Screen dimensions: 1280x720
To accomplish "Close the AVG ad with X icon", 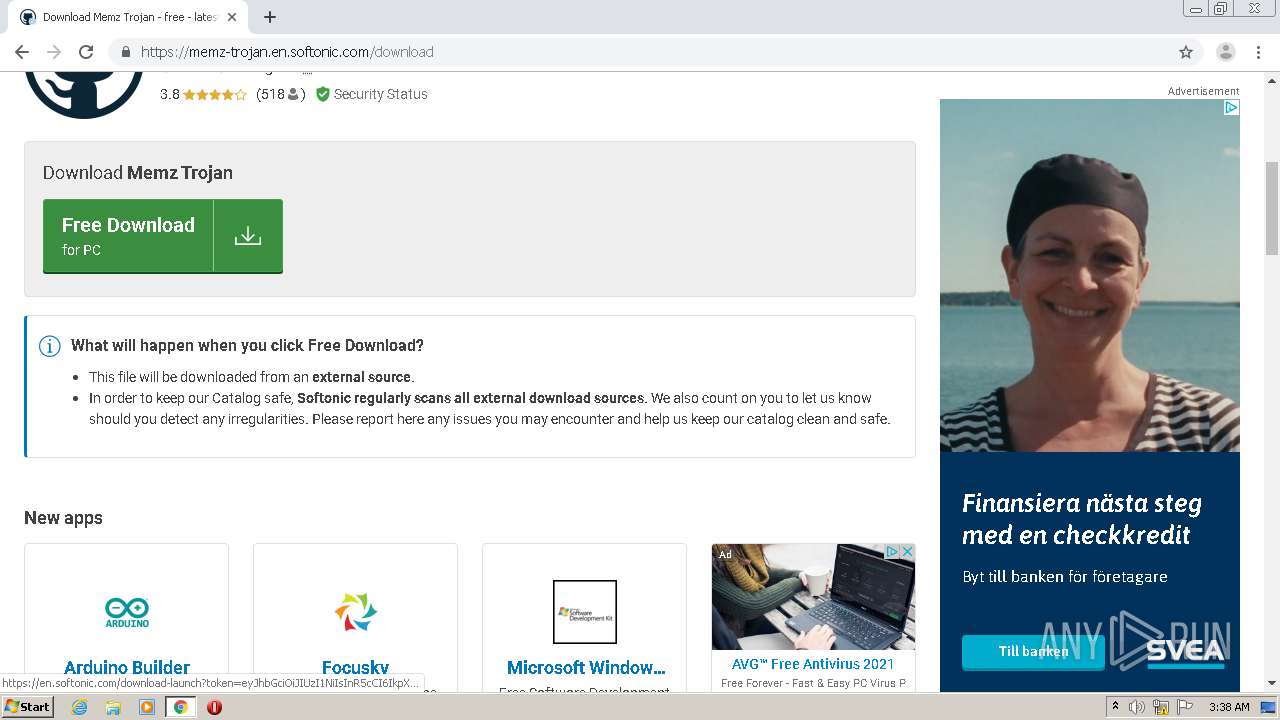I will (907, 551).
